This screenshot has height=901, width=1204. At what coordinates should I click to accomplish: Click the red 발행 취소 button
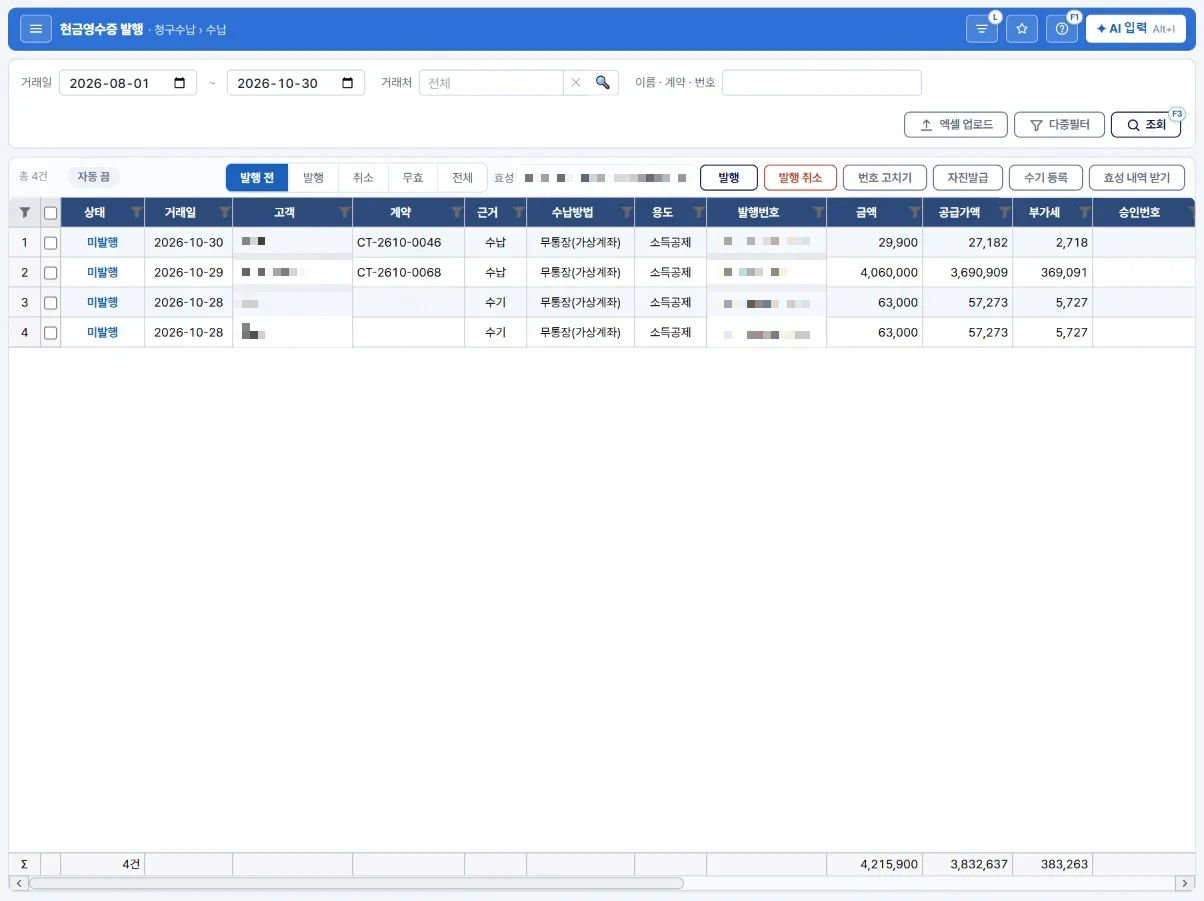tap(800, 178)
